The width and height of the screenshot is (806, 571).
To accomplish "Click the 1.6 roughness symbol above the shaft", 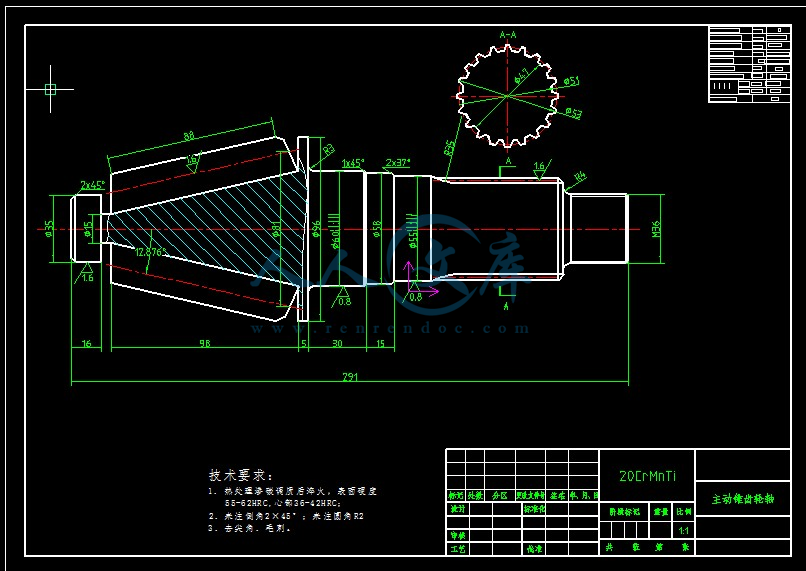I will coord(540,167).
